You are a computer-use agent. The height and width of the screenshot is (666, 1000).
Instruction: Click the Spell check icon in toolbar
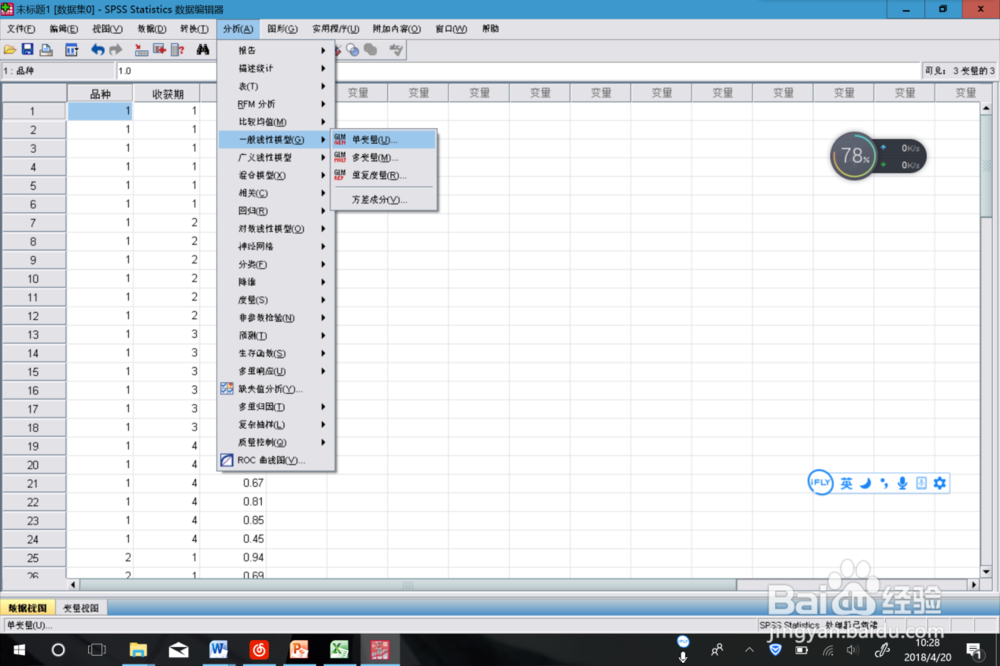coord(396,50)
